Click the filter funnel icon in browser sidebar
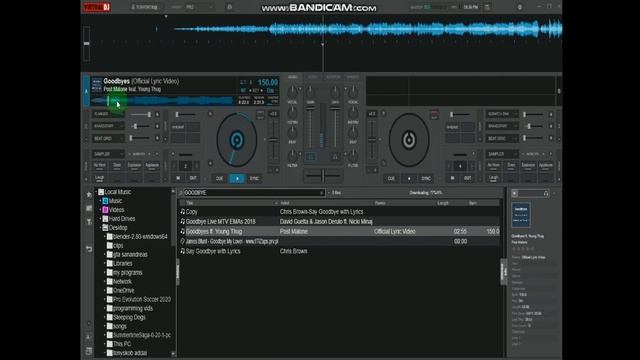This screenshot has width=640, height=360. (89, 222)
